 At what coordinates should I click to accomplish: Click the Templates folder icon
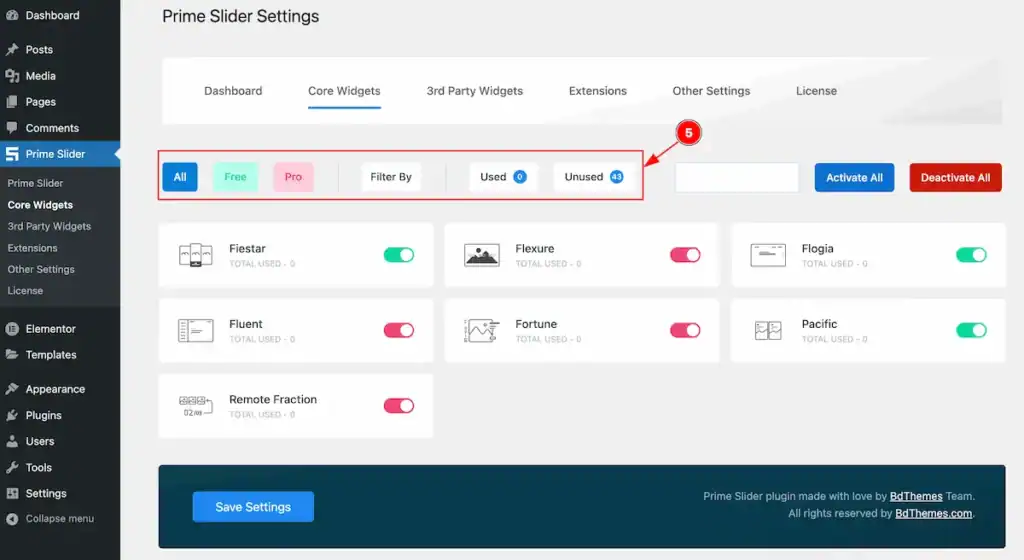(x=12, y=354)
